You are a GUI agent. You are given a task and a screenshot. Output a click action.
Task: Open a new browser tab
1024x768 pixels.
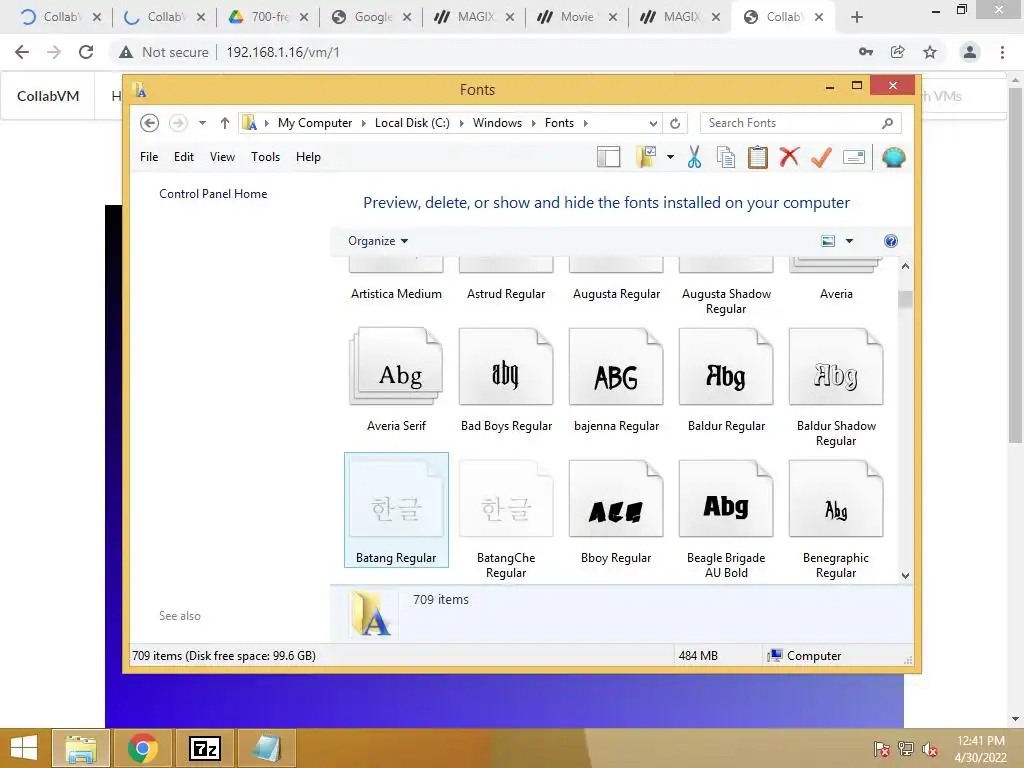[x=857, y=18]
